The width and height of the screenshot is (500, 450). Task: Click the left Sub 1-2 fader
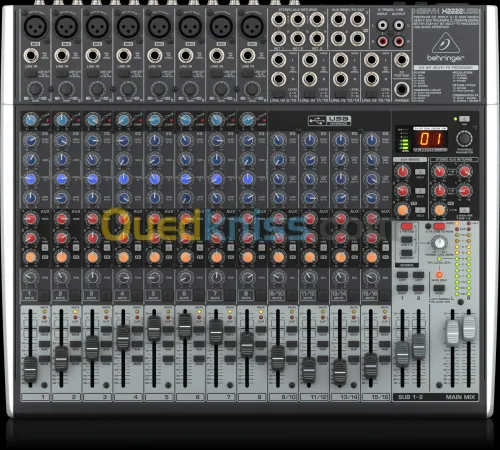click(x=402, y=354)
